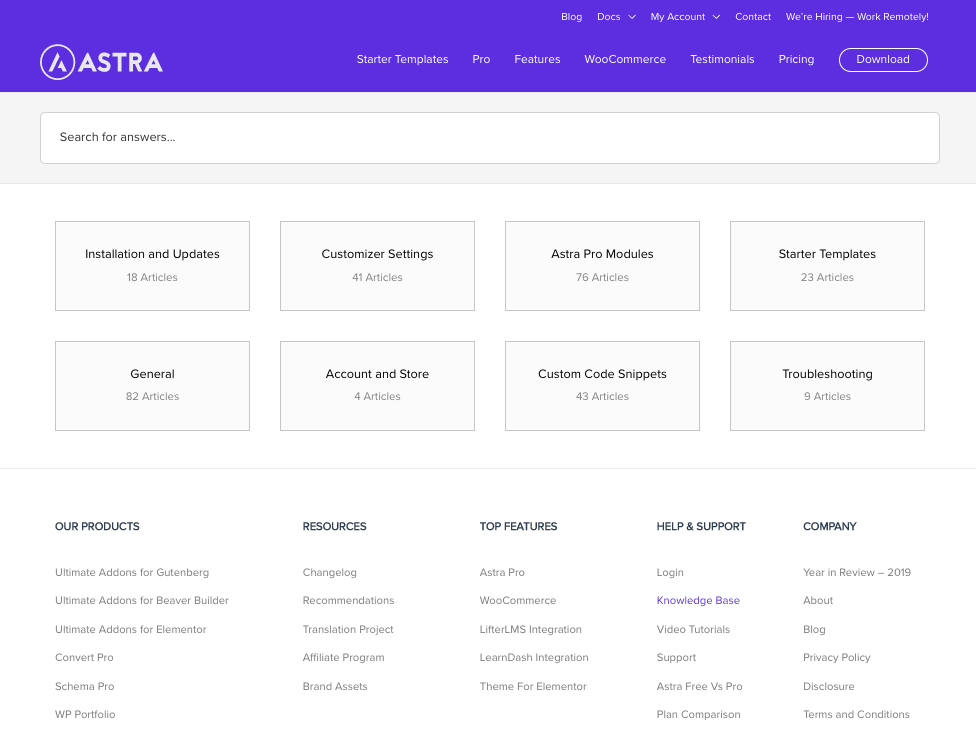Open the Features menu item
The image size is (976, 756).
[x=537, y=59]
